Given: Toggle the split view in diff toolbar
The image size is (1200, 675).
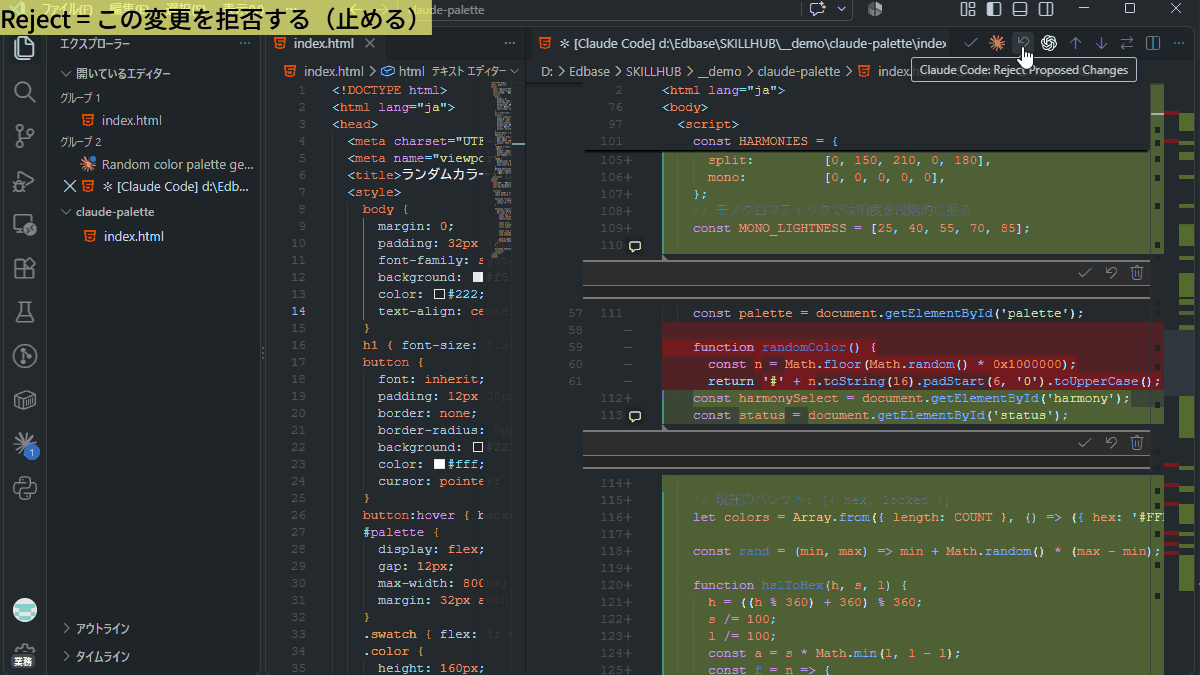Looking at the screenshot, I should click(x=1153, y=43).
